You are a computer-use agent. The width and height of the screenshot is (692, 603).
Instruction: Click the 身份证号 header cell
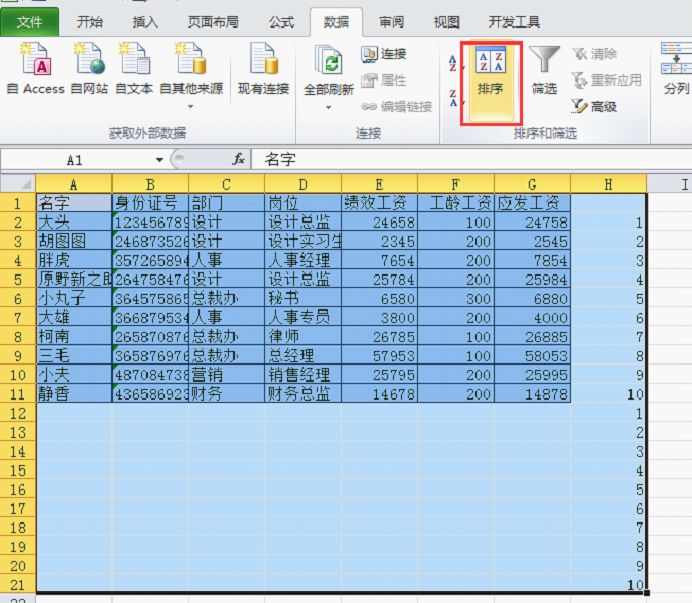point(150,203)
